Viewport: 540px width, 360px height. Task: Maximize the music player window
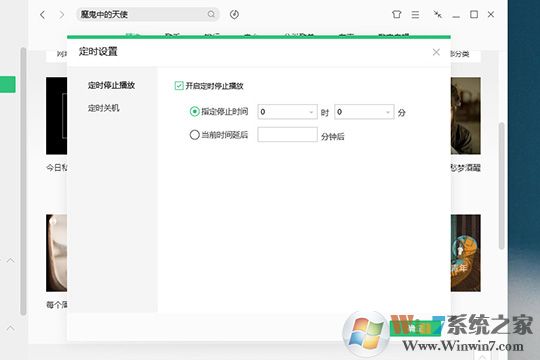click(x=474, y=14)
